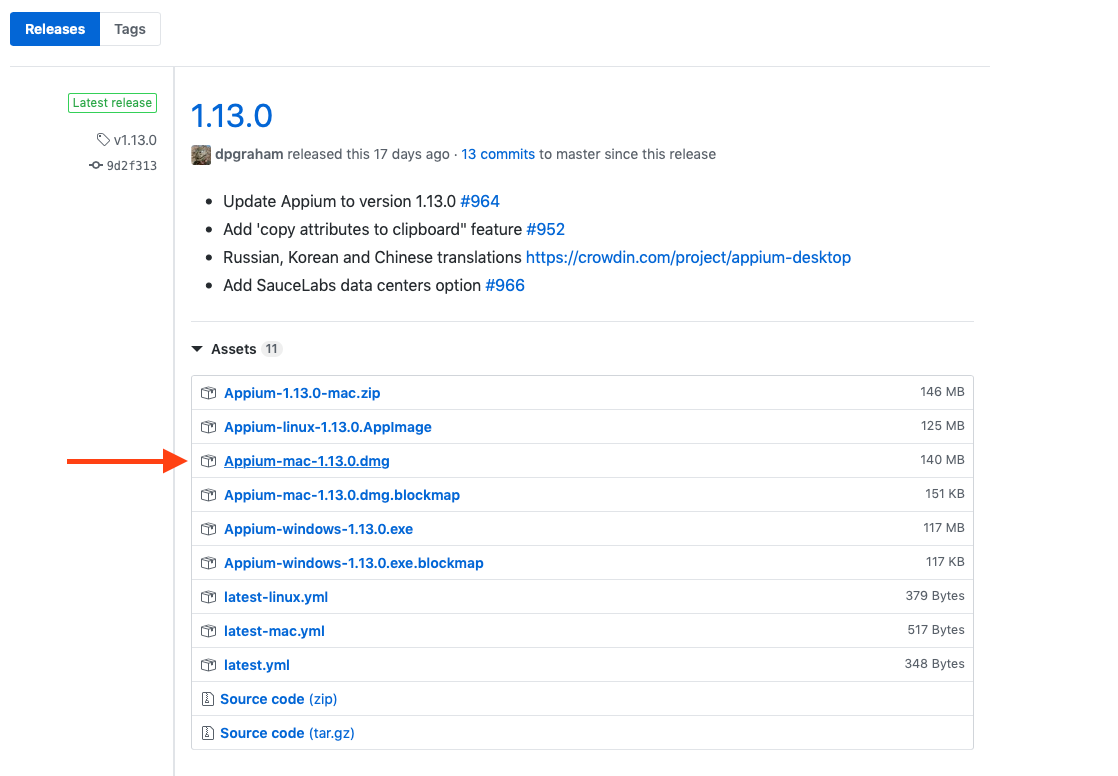Screen dimensions: 1118x776
Task: Click the 146 MB size text
Action: click(x=942, y=392)
